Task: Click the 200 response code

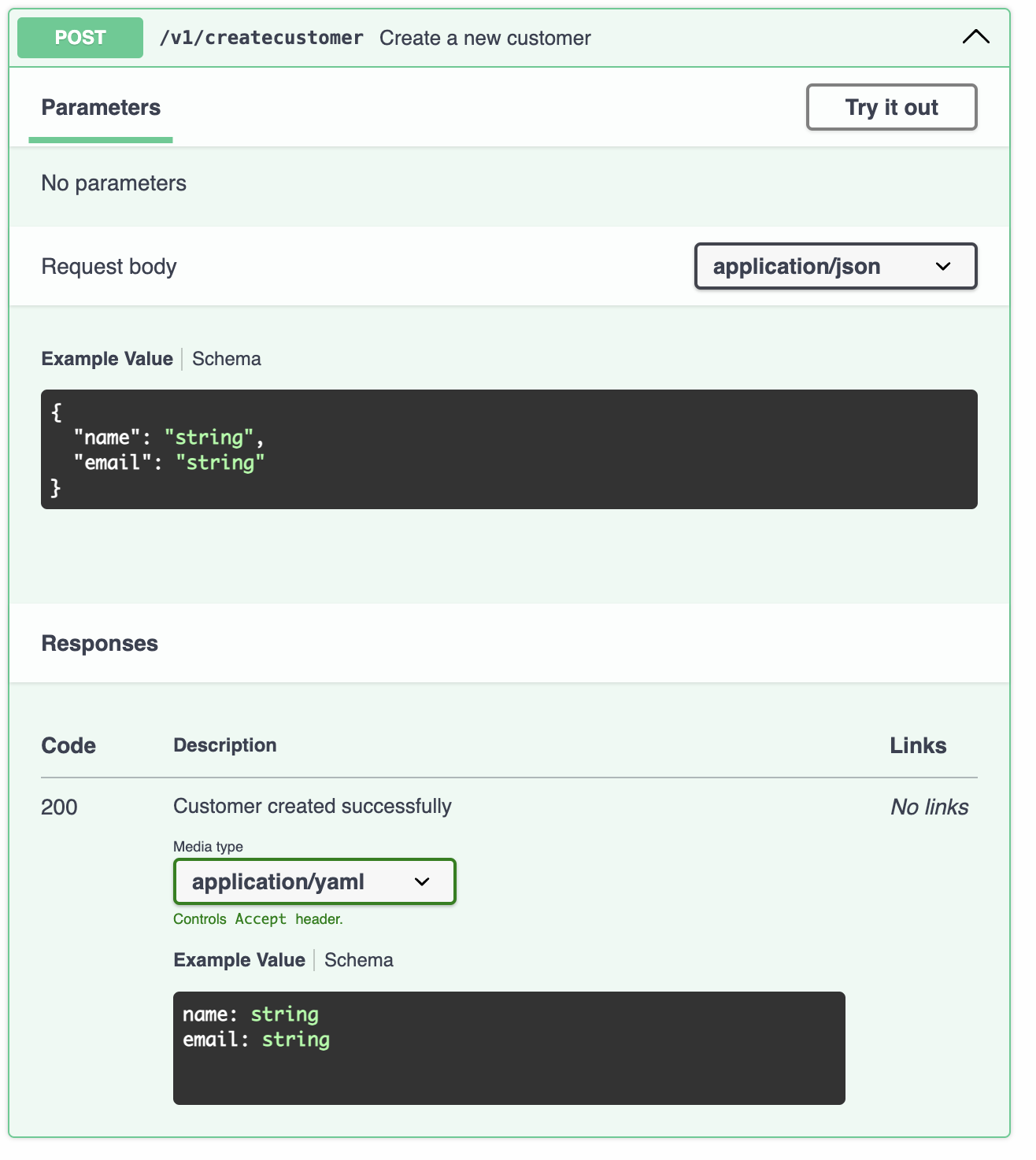Action: pyautogui.click(x=59, y=807)
